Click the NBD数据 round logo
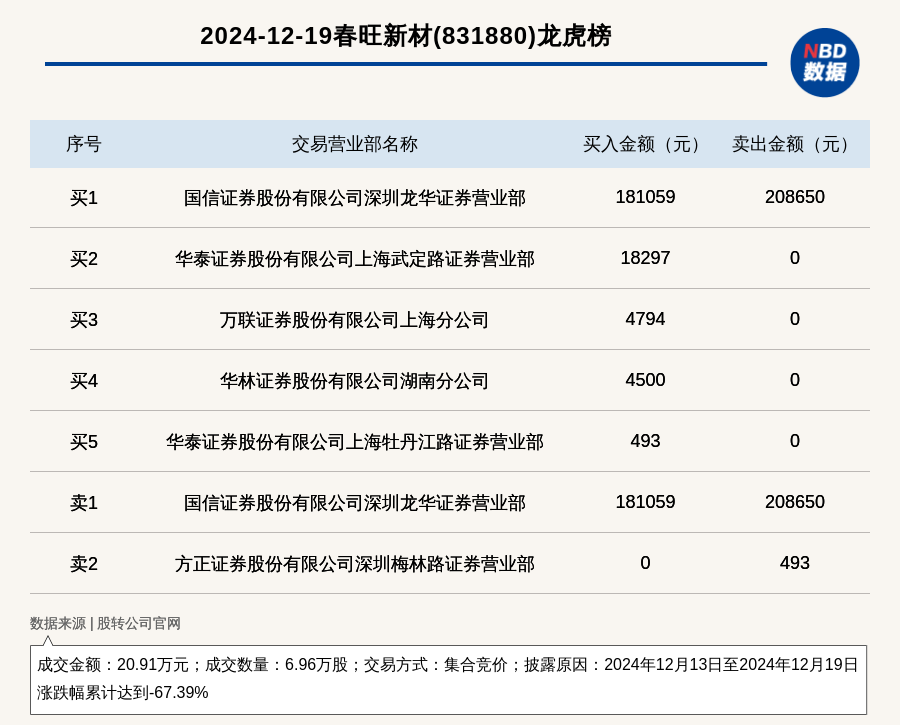This screenshot has width=900, height=725. point(825,63)
